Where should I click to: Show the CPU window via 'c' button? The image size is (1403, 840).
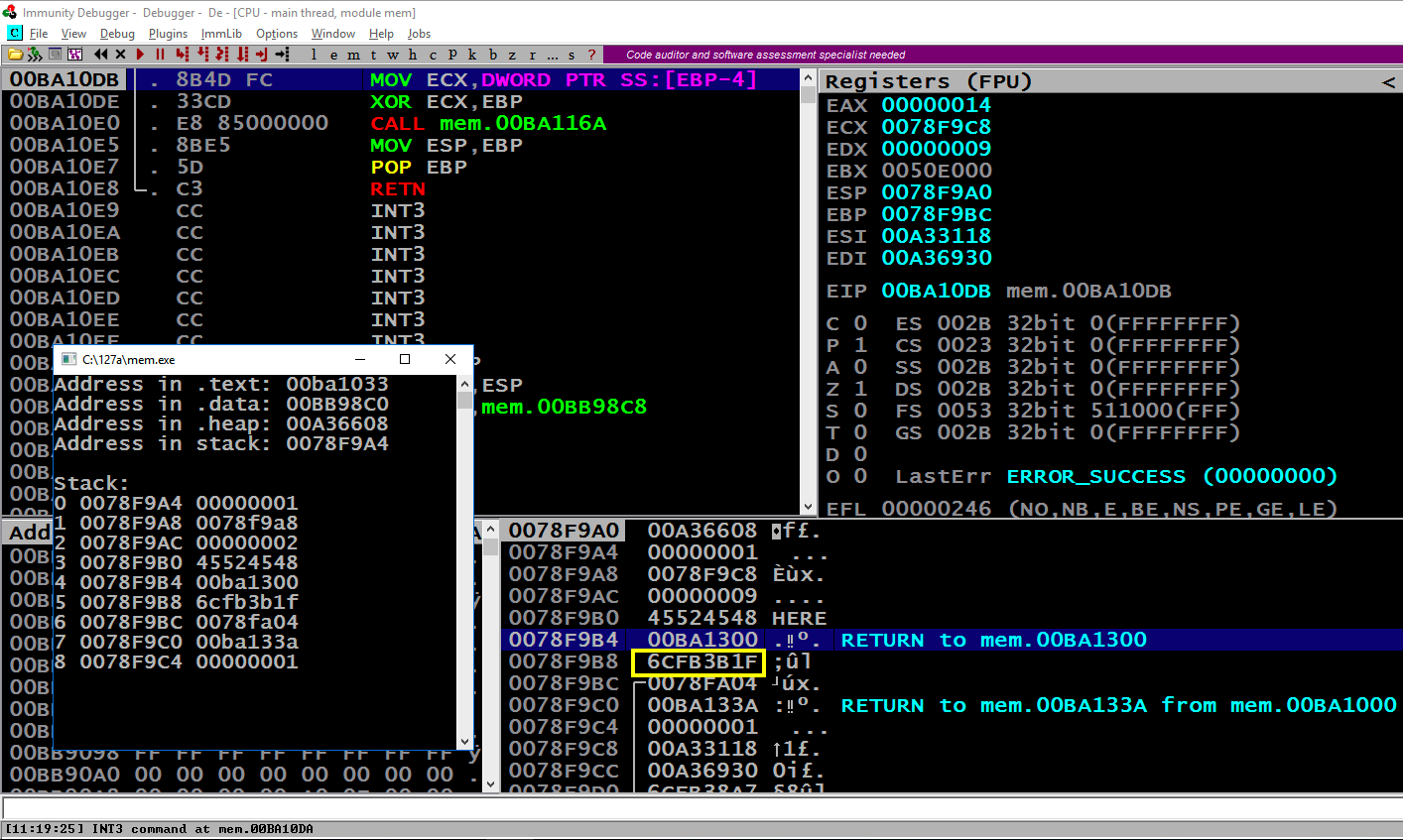433,55
